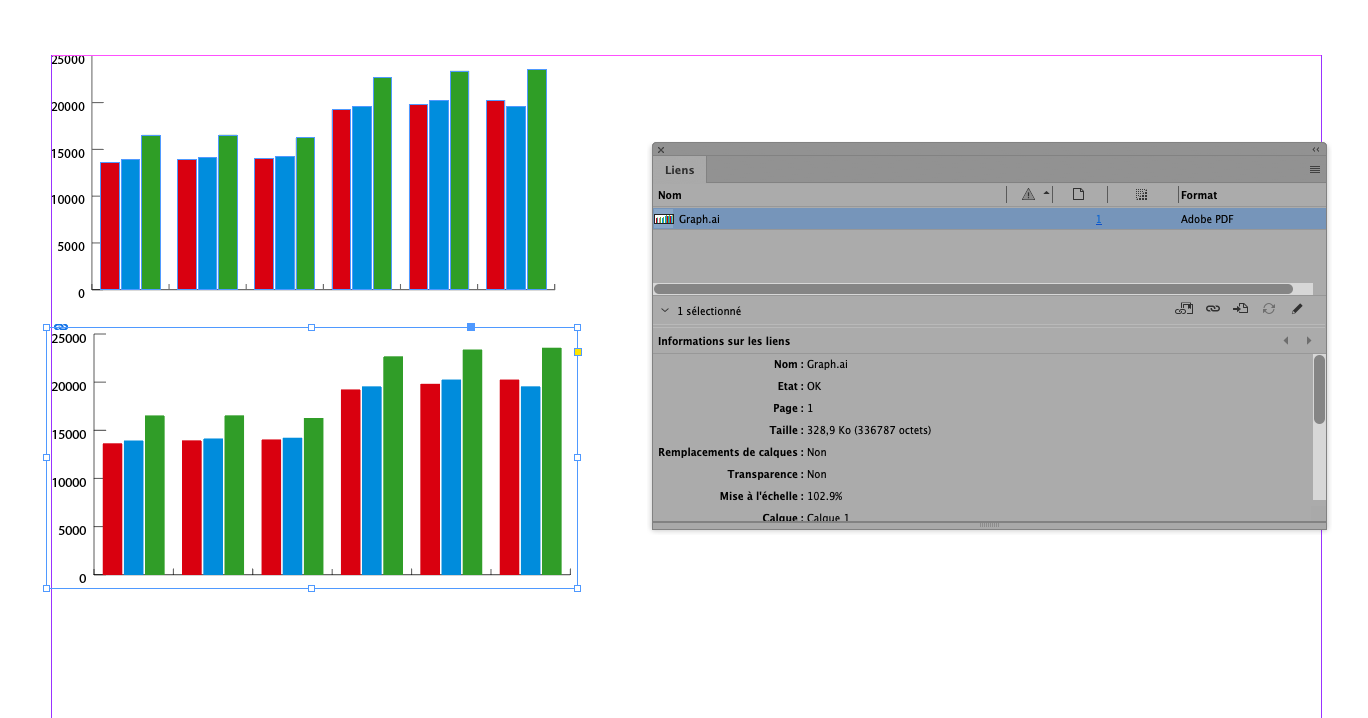The width and height of the screenshot is (1368, 718).
Task: Show previous link info arrow
Action: tap(1286, 341)
